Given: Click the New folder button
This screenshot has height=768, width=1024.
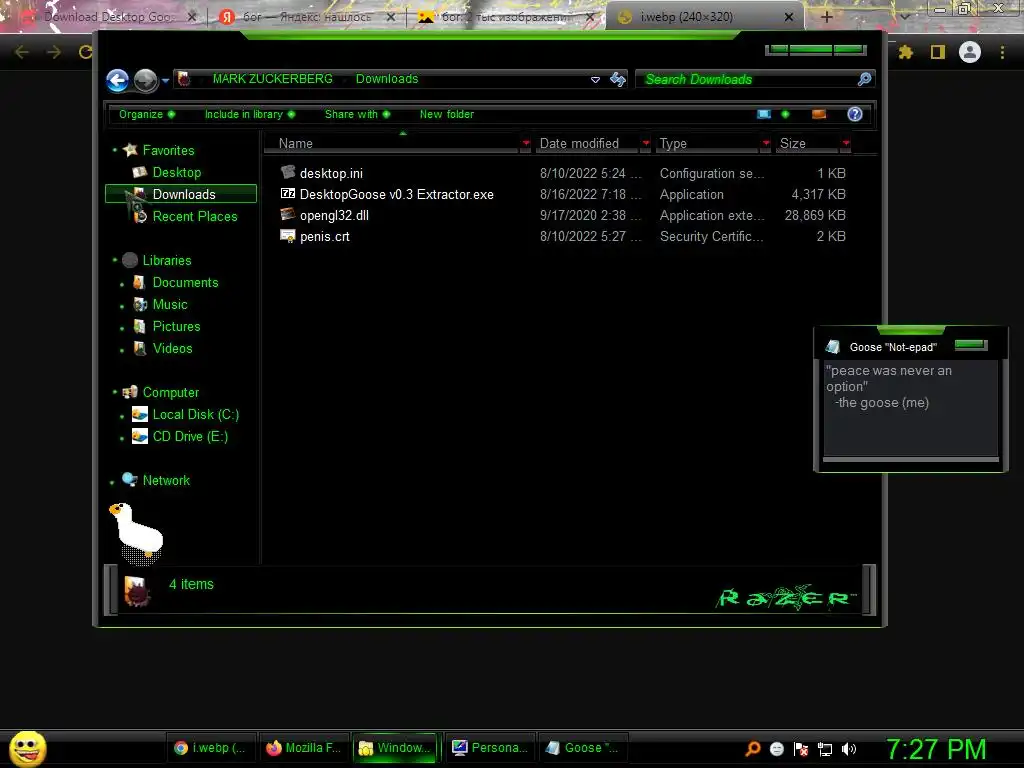Looking at the screenshot, I should coord(447,114).
